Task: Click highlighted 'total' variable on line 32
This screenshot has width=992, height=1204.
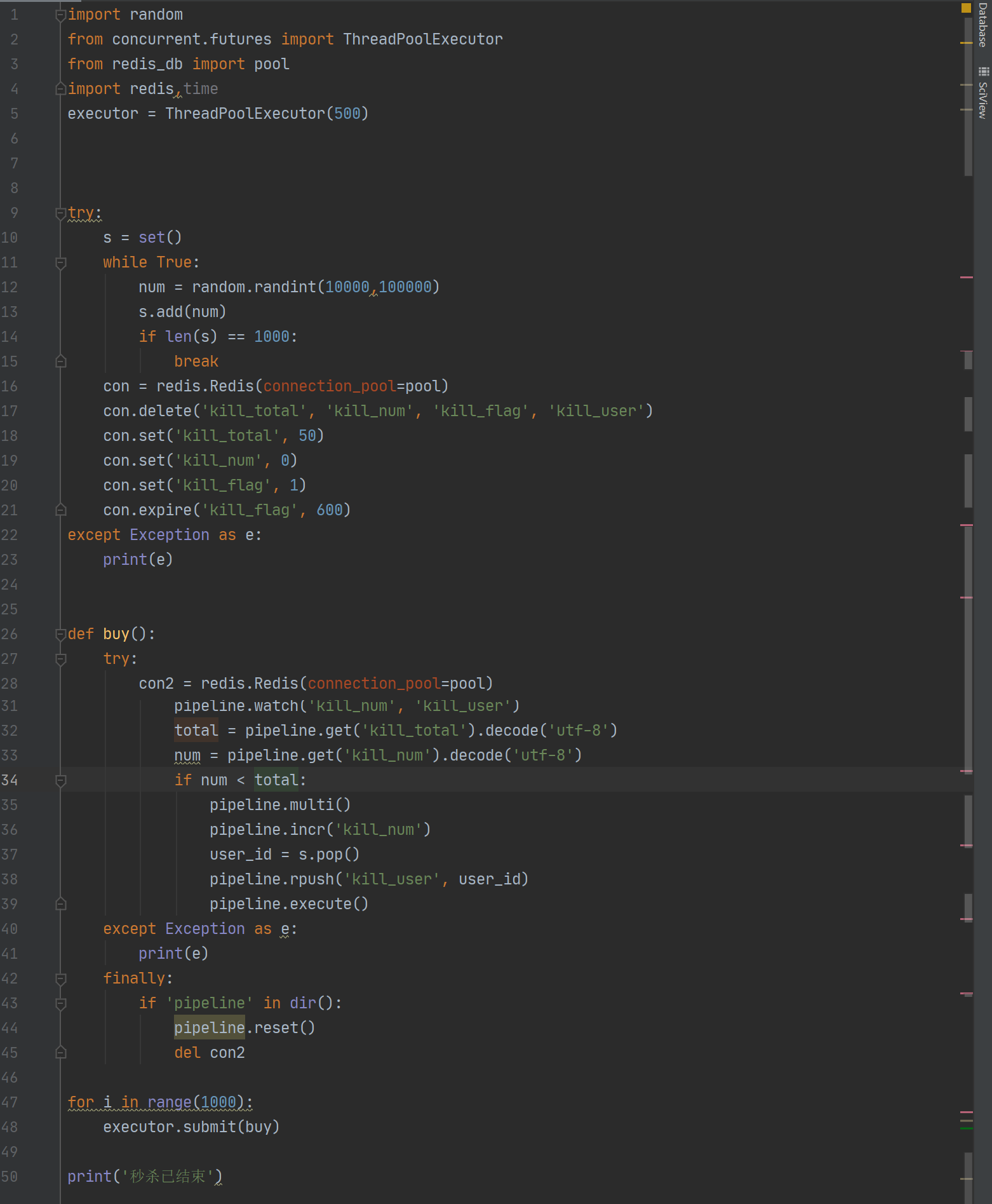Action: (196, 731)
